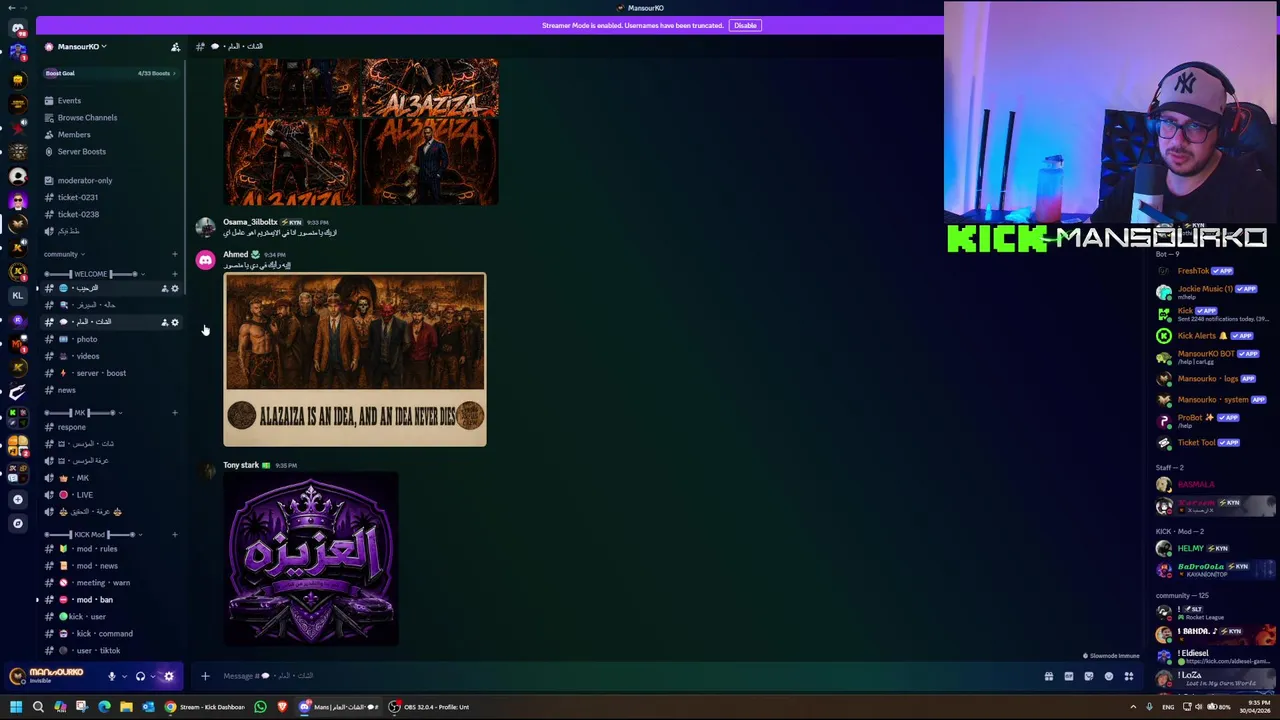Select the ticket-0238 channel
Image resolution: width=1280 pixels, height=720 pixels.
[x=110, y=215]
